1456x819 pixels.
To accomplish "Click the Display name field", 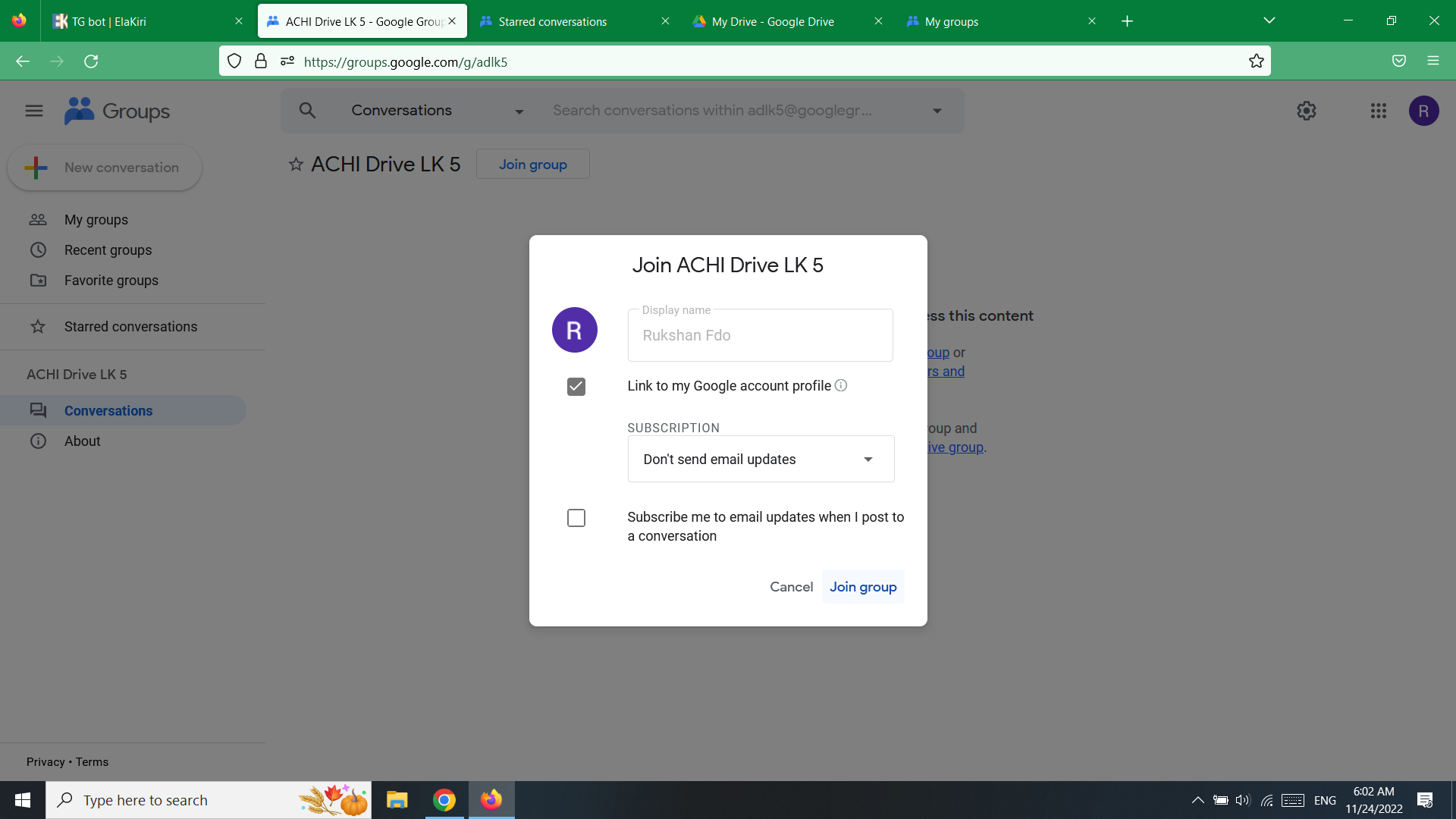I will [x=760, y=335].
